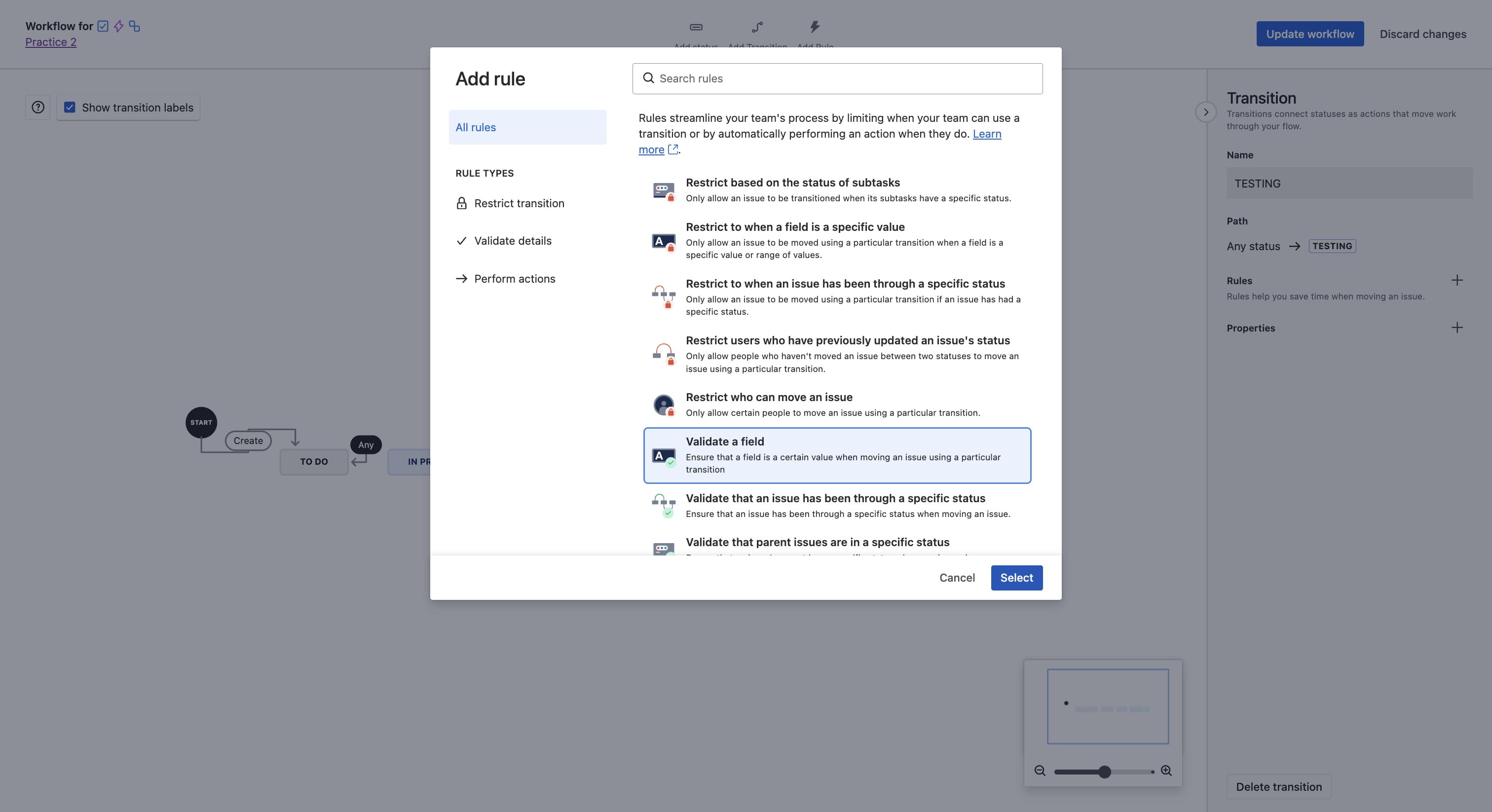Viewport: 1492px width, 812px height.
Task: Click the checkmark icon beside Validate details
Action: pyautogui.click(x=462, y=241)
